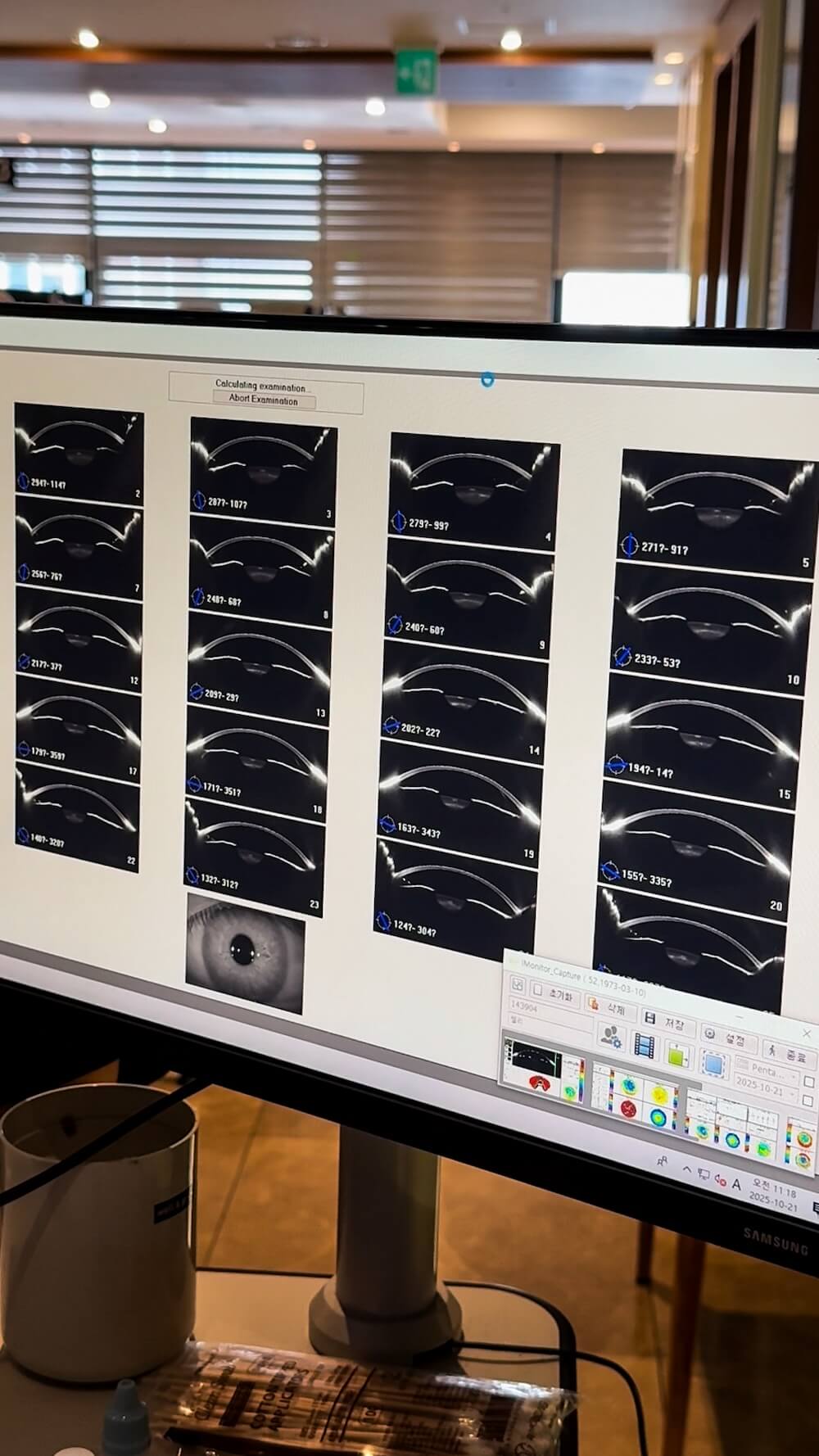Open the notification center icon
819x1456 pixels.
point(815,1209)
